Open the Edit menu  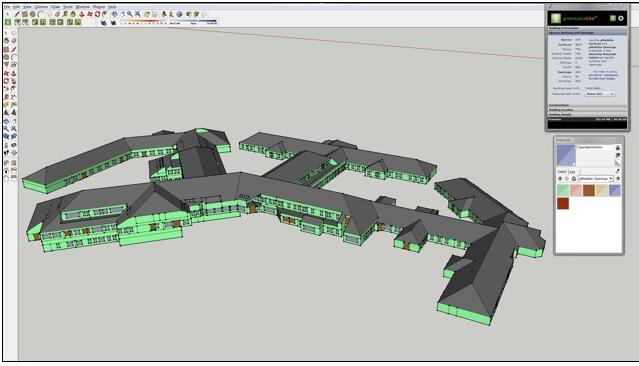(16, 7)
